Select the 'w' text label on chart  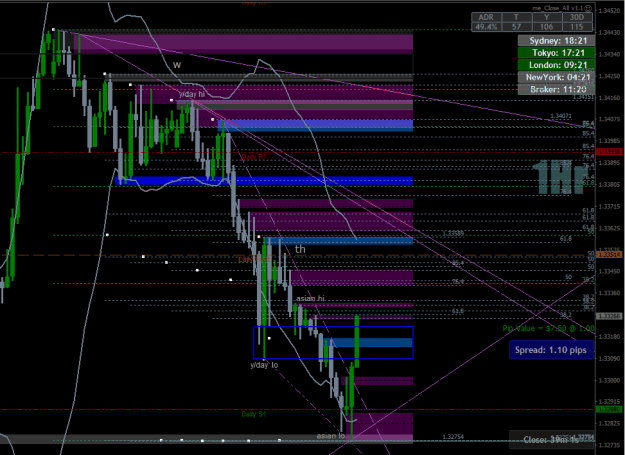click(177, 65)
